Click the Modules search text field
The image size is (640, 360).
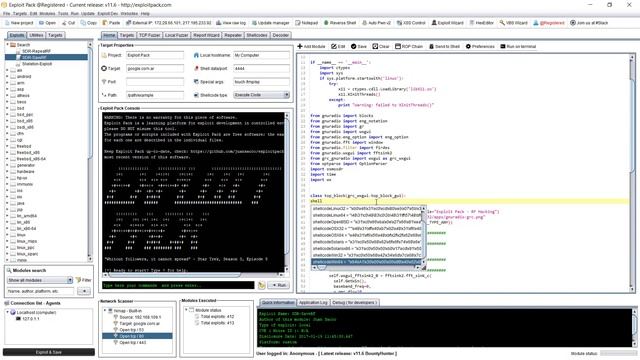pyautogui.click(x=40, y=291)
